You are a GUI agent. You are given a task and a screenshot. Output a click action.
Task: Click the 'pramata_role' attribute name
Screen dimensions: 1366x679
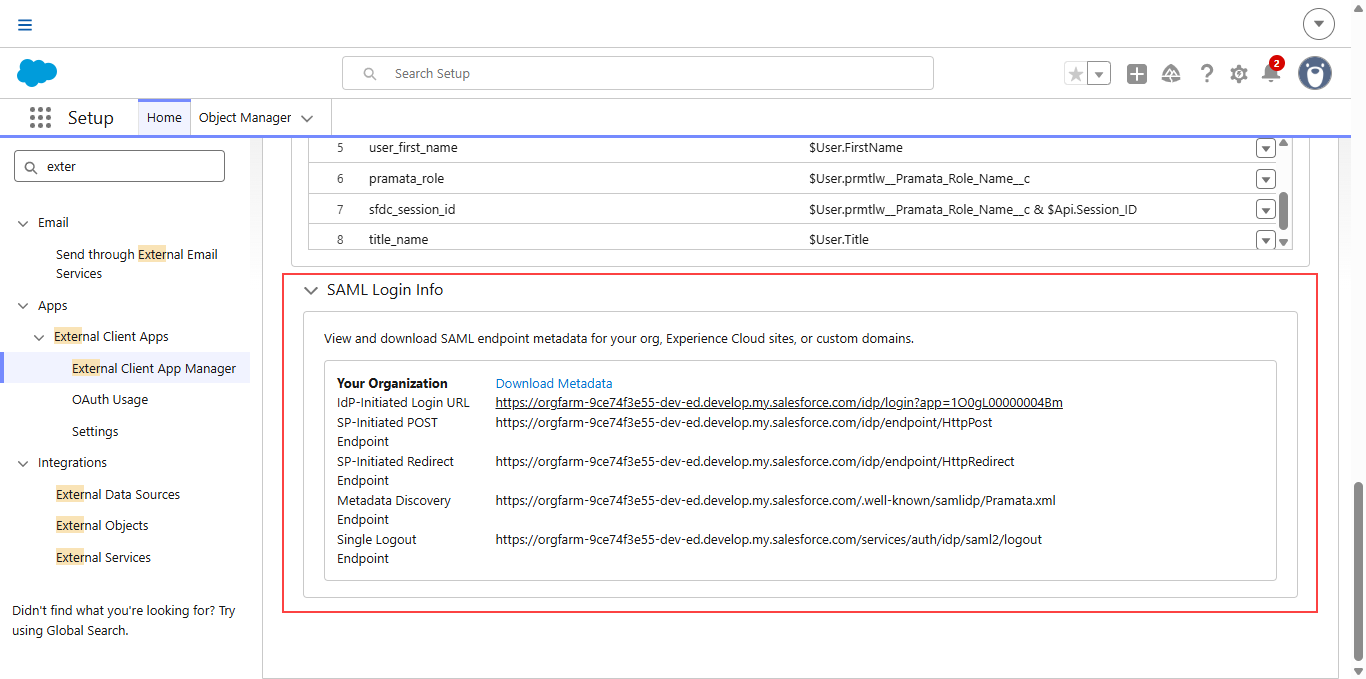point(406,179)
